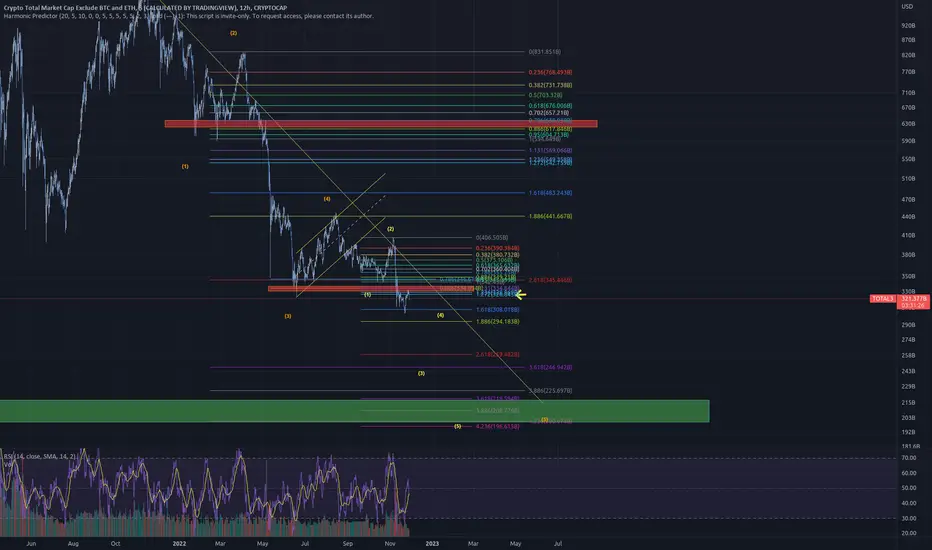Click the 229B price axis label

pos(908,387)
